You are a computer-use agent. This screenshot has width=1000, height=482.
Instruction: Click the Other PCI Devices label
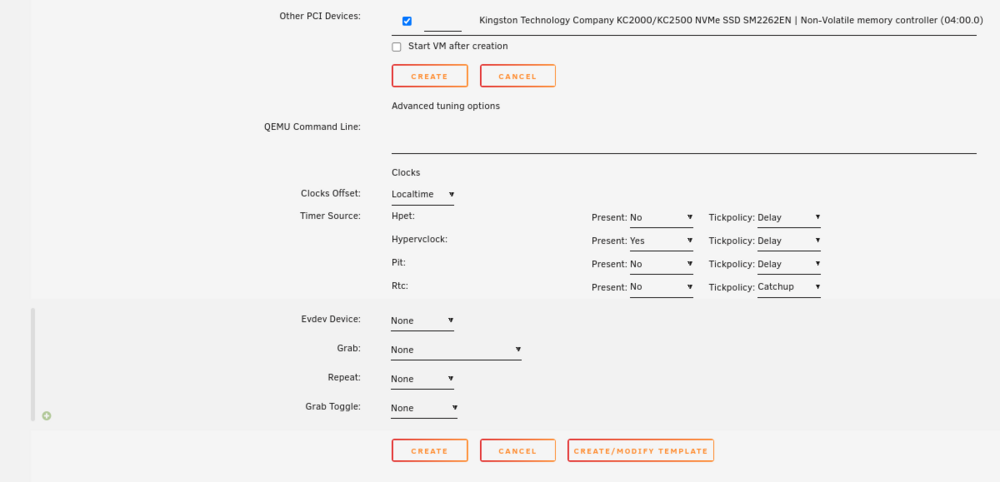[320, 16]
